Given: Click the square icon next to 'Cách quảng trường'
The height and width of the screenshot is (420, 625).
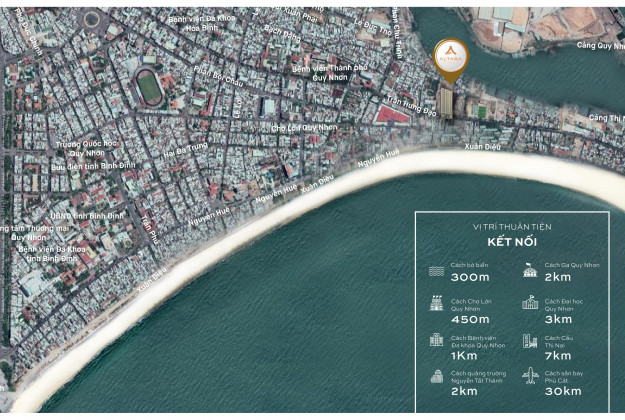Looking at the screenshot, I should click(x=437, y=377).
